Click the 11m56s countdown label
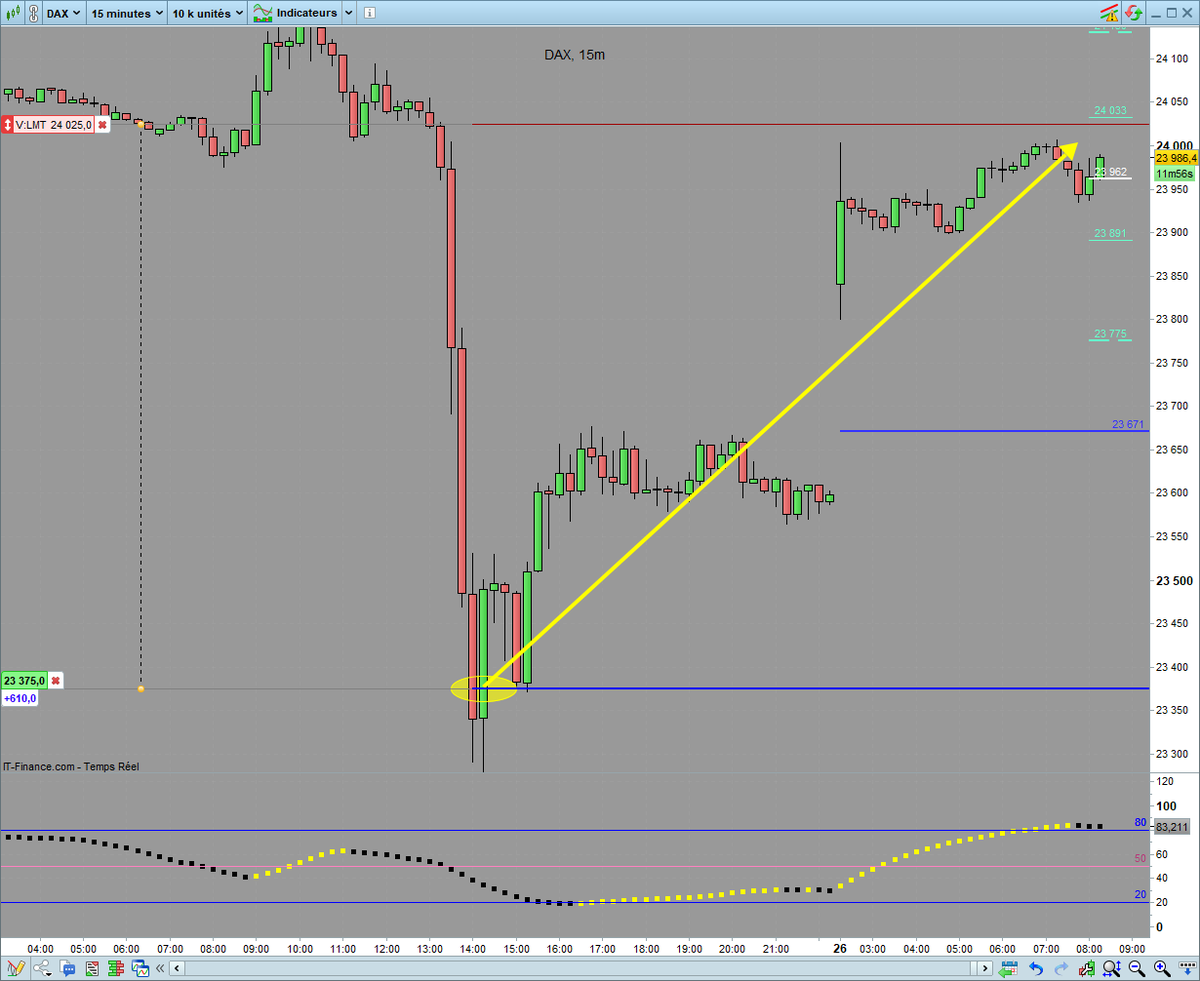Screen dimensions: 1200x981 click(1175, 174)
